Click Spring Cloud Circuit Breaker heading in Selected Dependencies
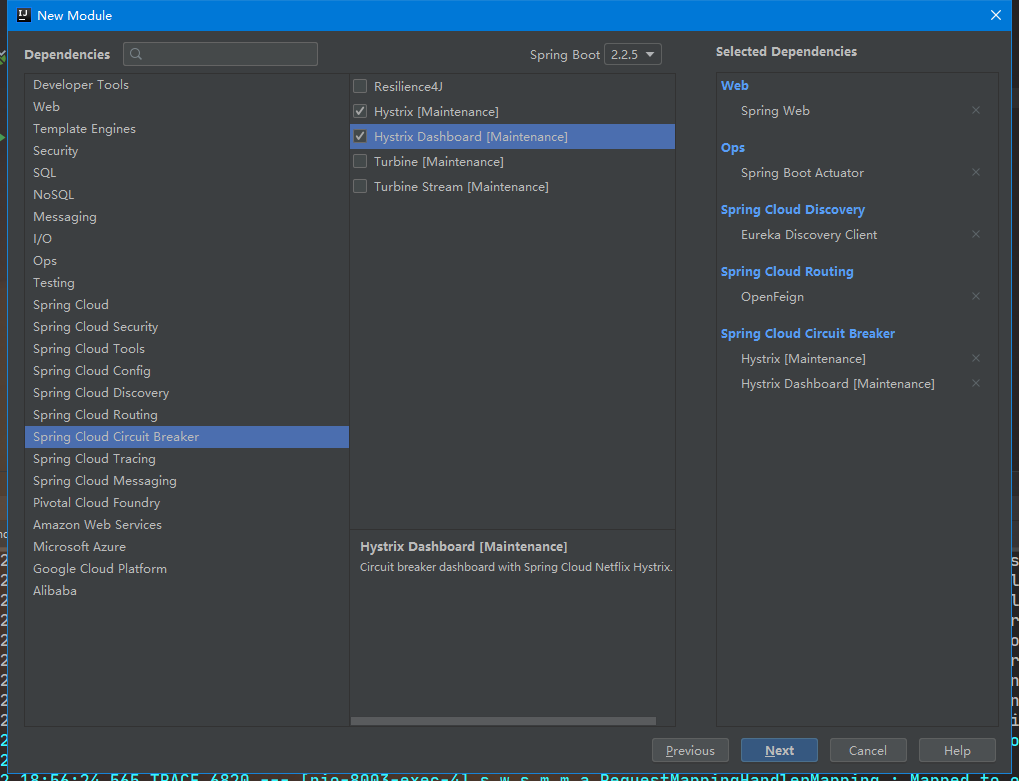 pyautogui.click(x=808, y=333)
